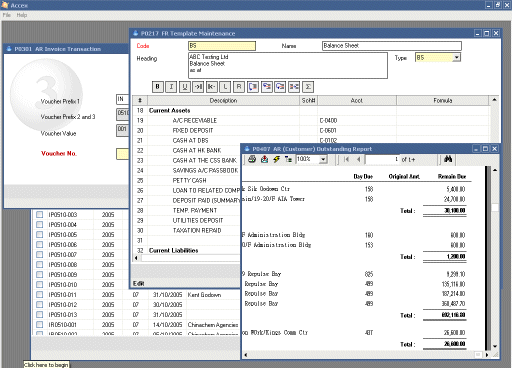The image size is (512, 368).
Task: Click the increase indent arrow button
Action: tap(198, 87)
